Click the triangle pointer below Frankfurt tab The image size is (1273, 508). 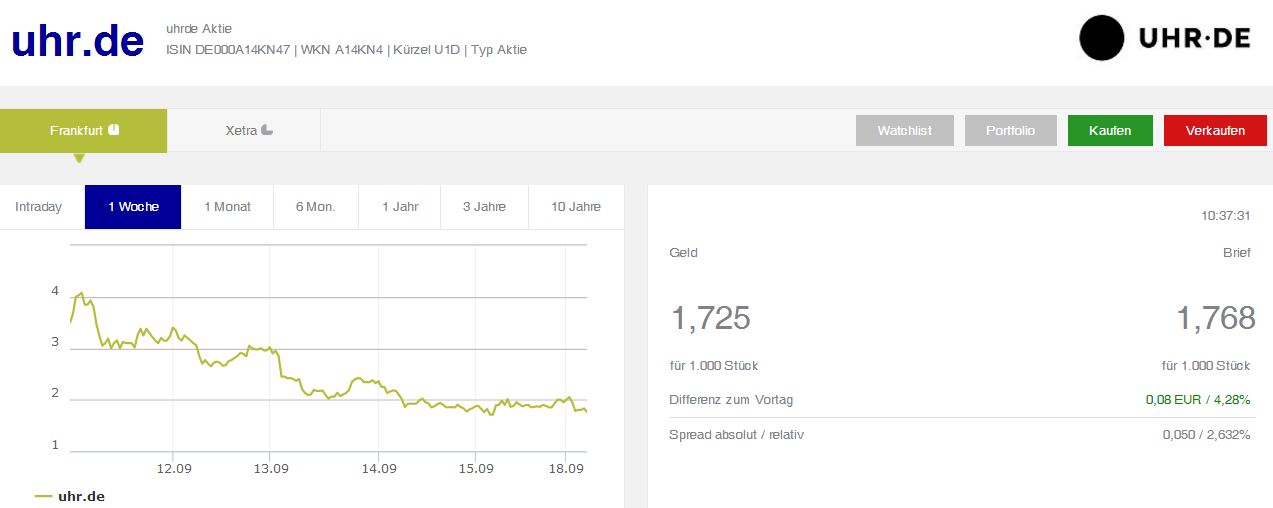(80, 158)
